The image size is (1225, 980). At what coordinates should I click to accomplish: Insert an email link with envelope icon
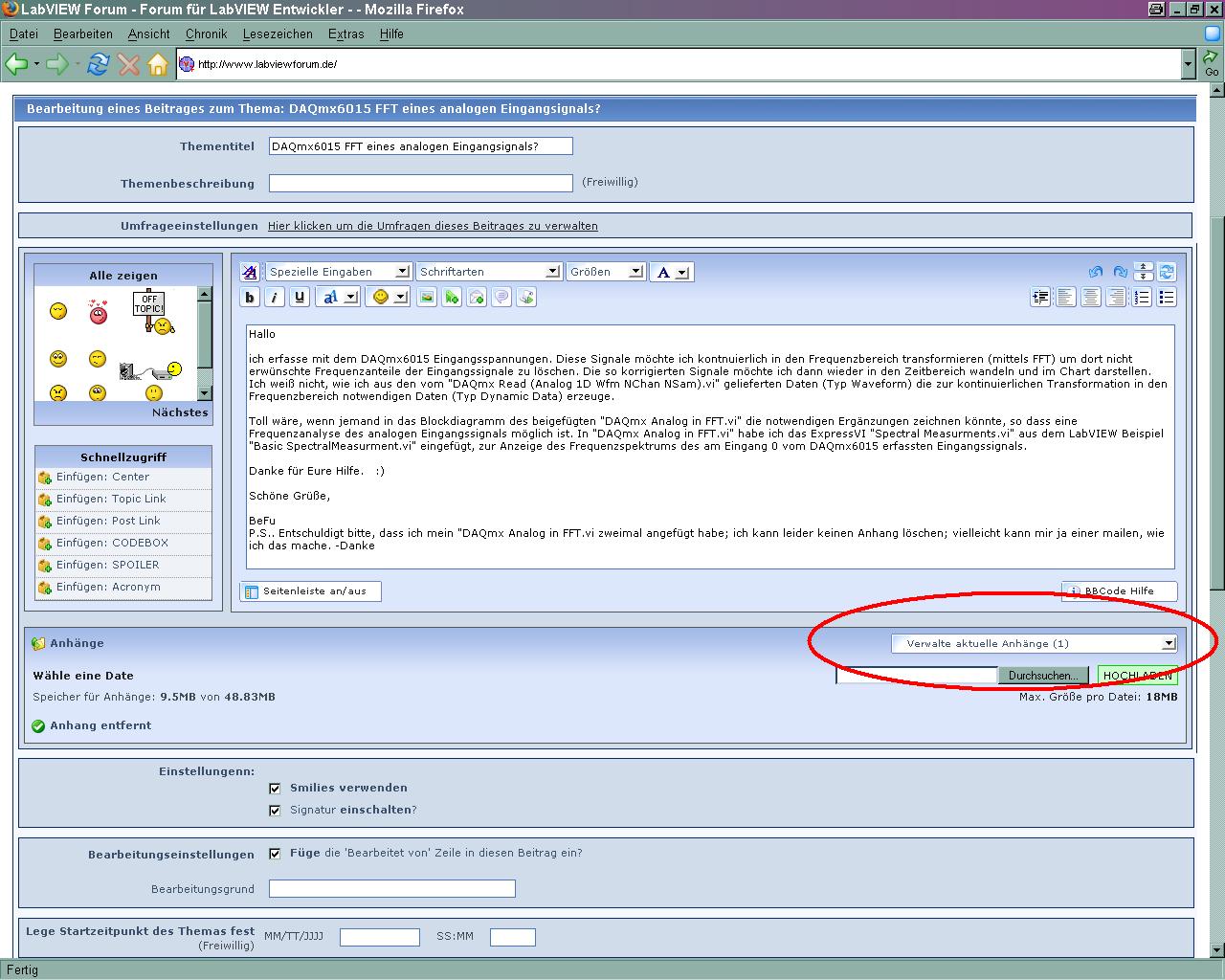tap(477, 298)
